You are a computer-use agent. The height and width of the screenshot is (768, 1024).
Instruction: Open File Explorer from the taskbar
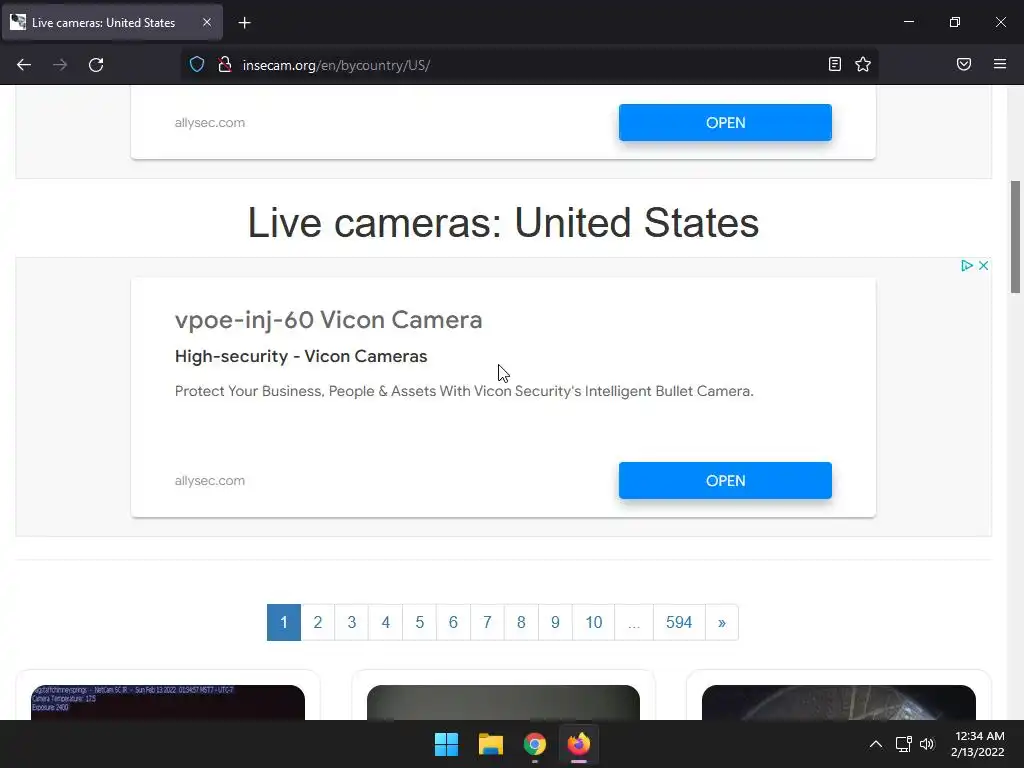click(x=490, y=744)
